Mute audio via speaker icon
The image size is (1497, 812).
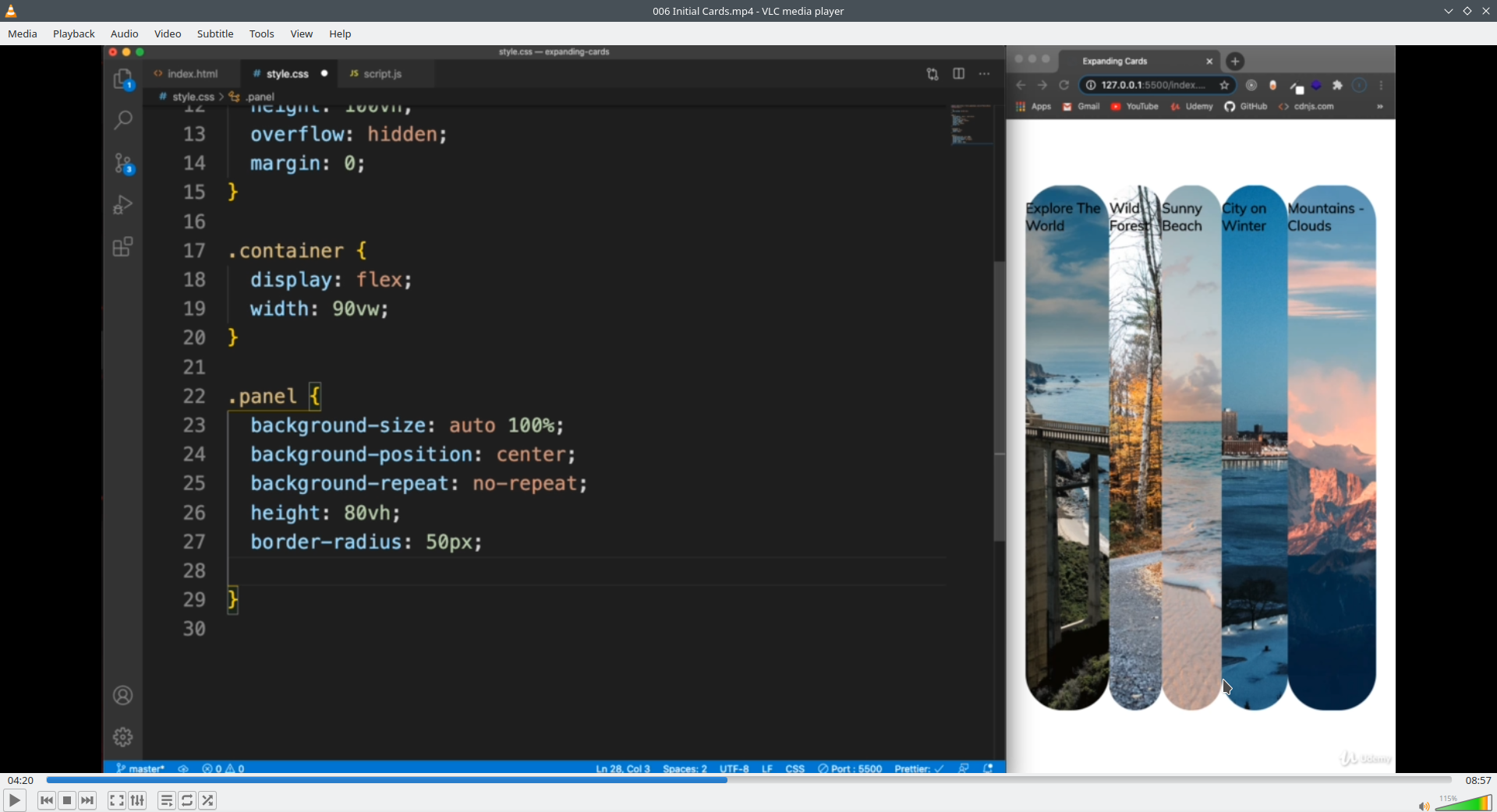click(1424, 806)
